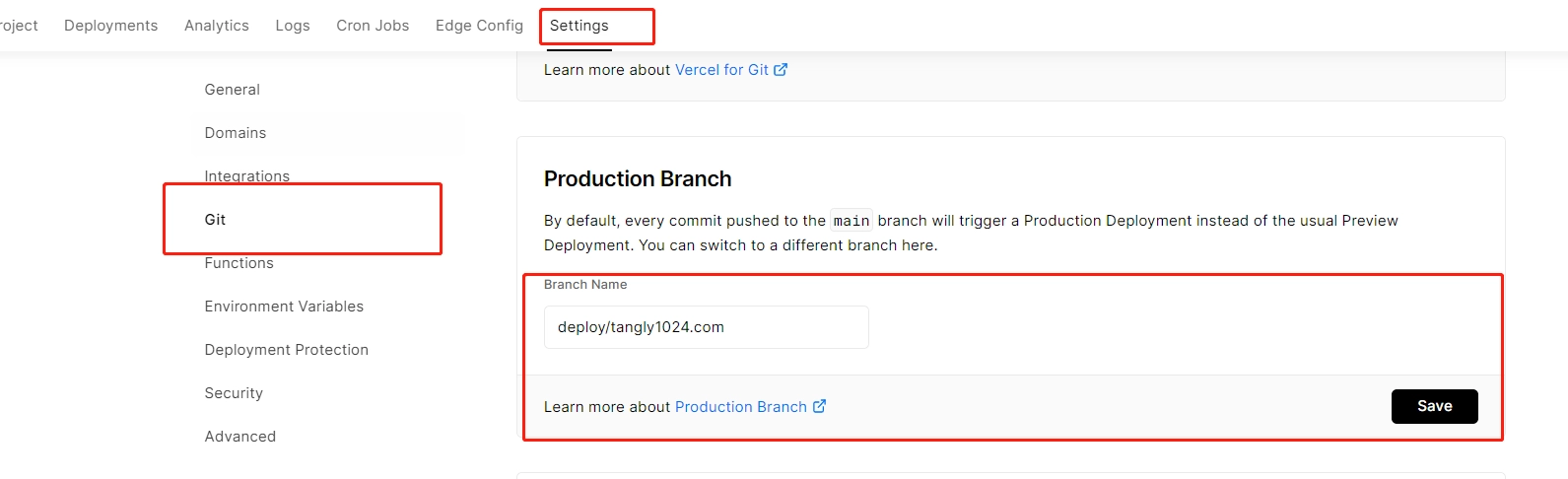1568x479 pixels.
Task: Save the production branch name
Action: 1435,406
